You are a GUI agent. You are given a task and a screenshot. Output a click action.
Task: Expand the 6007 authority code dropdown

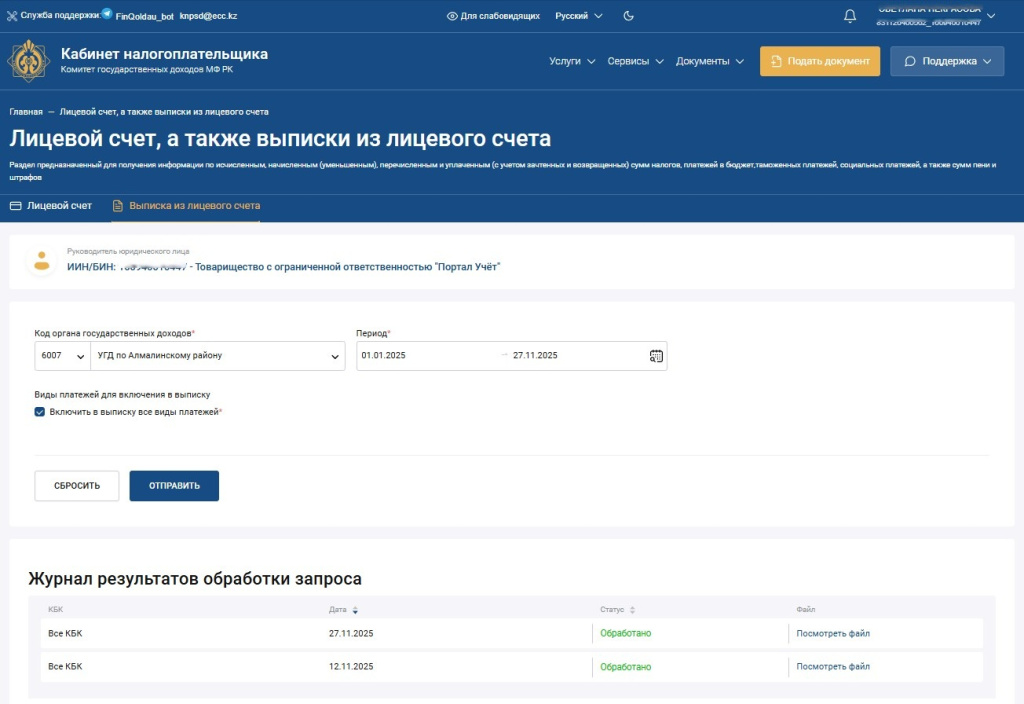coord(61,356)
